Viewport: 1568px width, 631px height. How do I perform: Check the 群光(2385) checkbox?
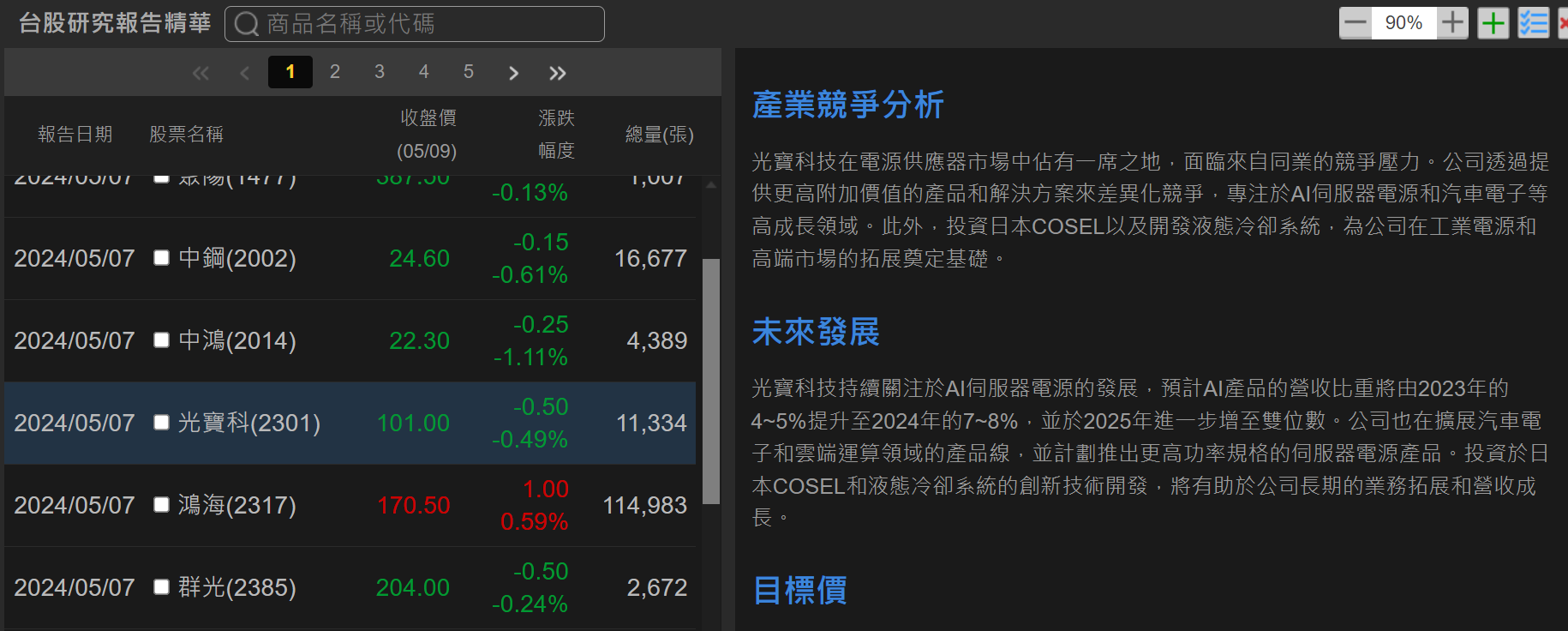pos(161,587)
